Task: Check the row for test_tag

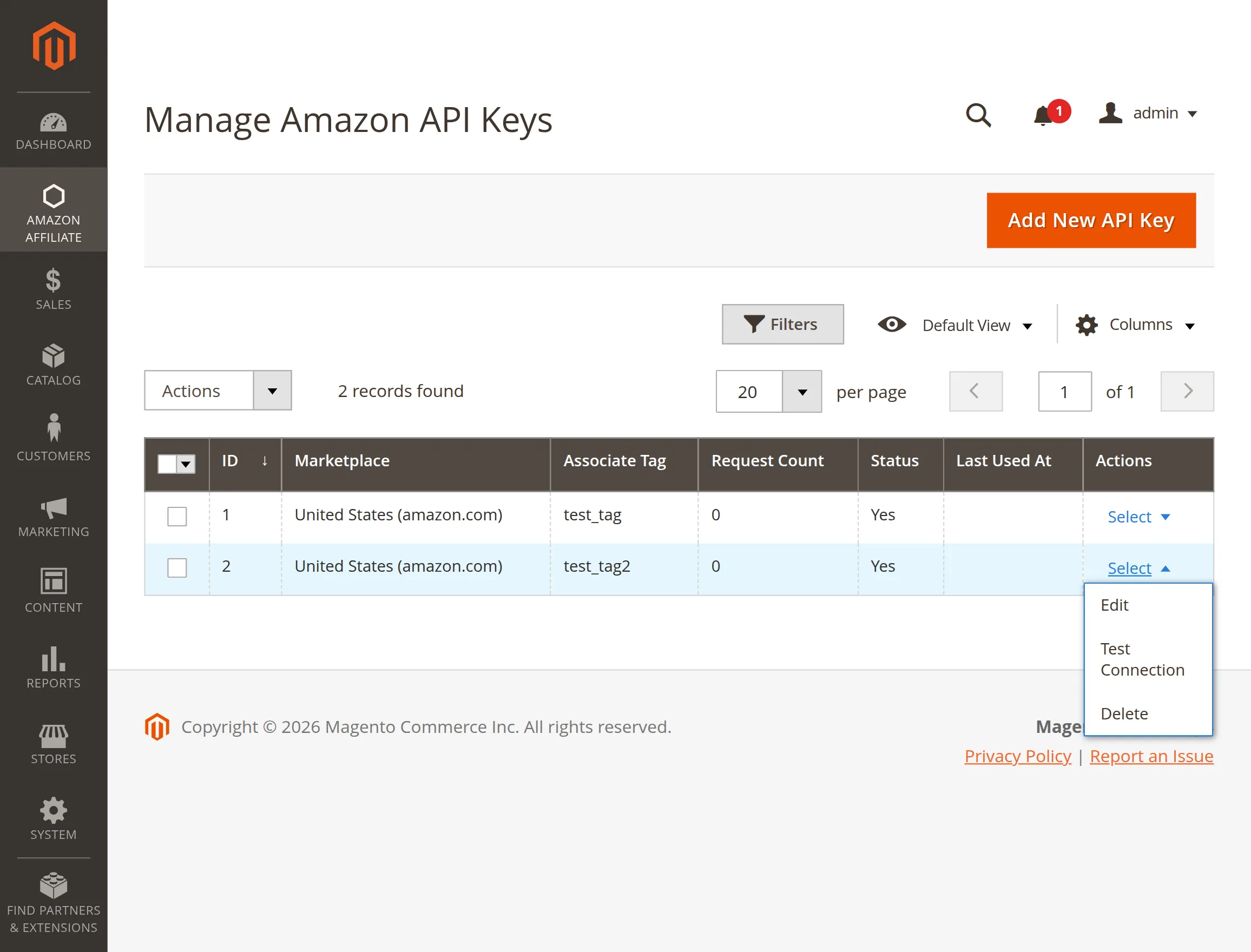Action: [177, 516]
